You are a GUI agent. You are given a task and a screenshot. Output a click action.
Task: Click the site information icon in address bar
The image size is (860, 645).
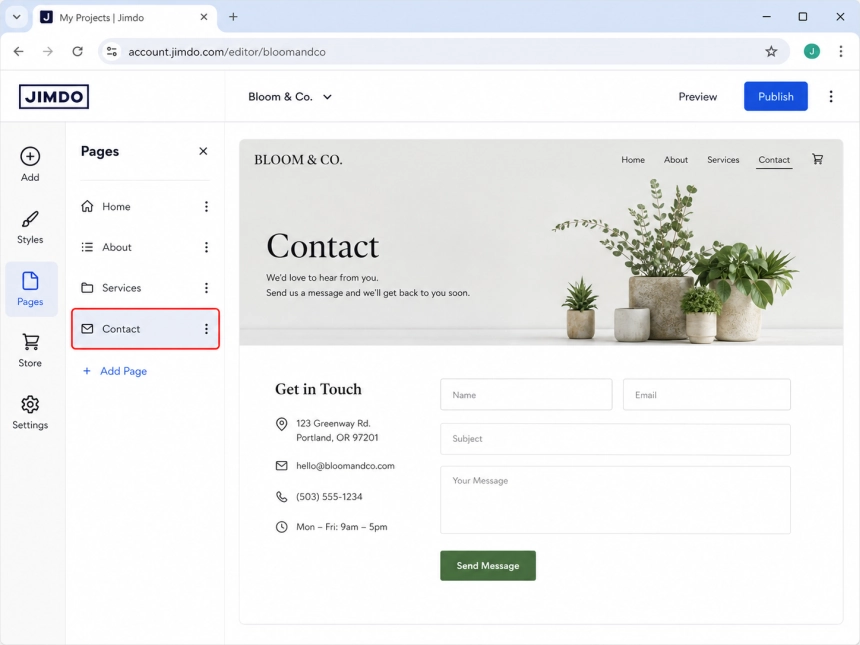click(112, 52)
